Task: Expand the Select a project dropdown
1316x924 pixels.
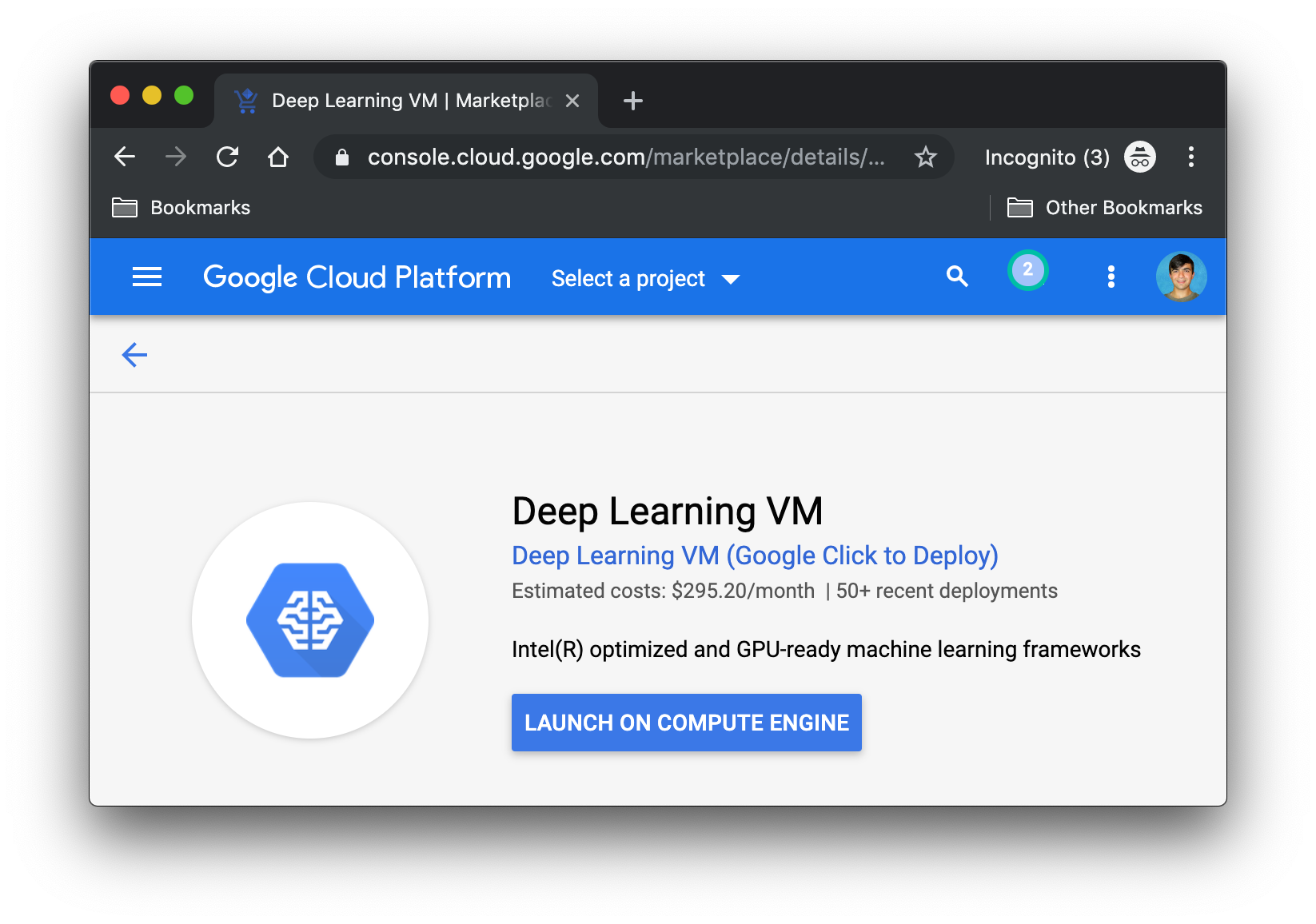Action: click(x=646, y=279)
